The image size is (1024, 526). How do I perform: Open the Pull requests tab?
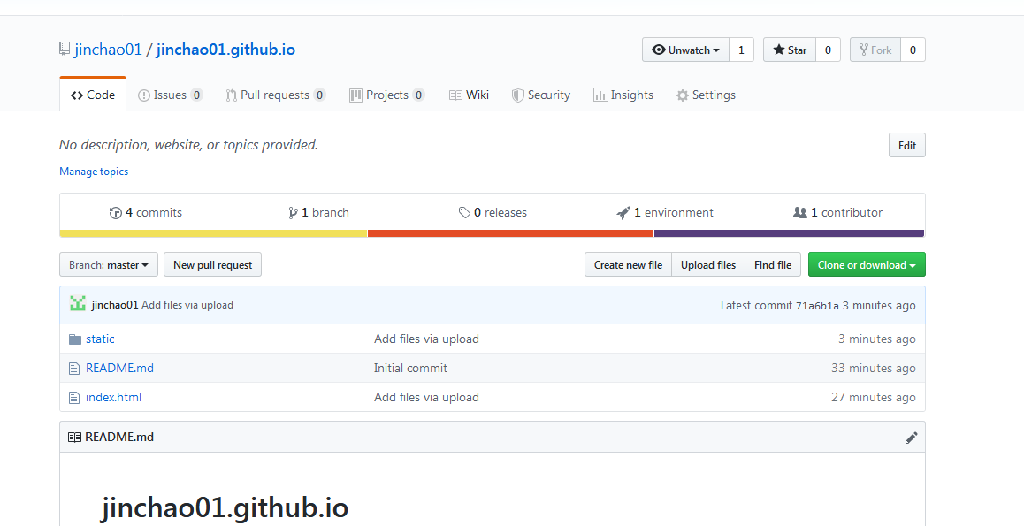tap(275, 95)
